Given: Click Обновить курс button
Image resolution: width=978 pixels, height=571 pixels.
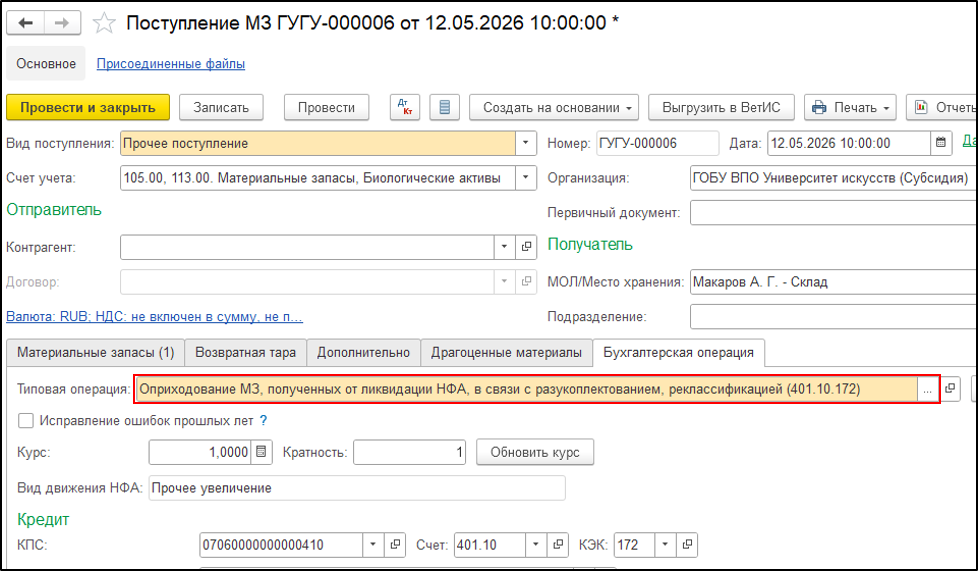Looking at the screenshot, I should [x=535, y=452].
